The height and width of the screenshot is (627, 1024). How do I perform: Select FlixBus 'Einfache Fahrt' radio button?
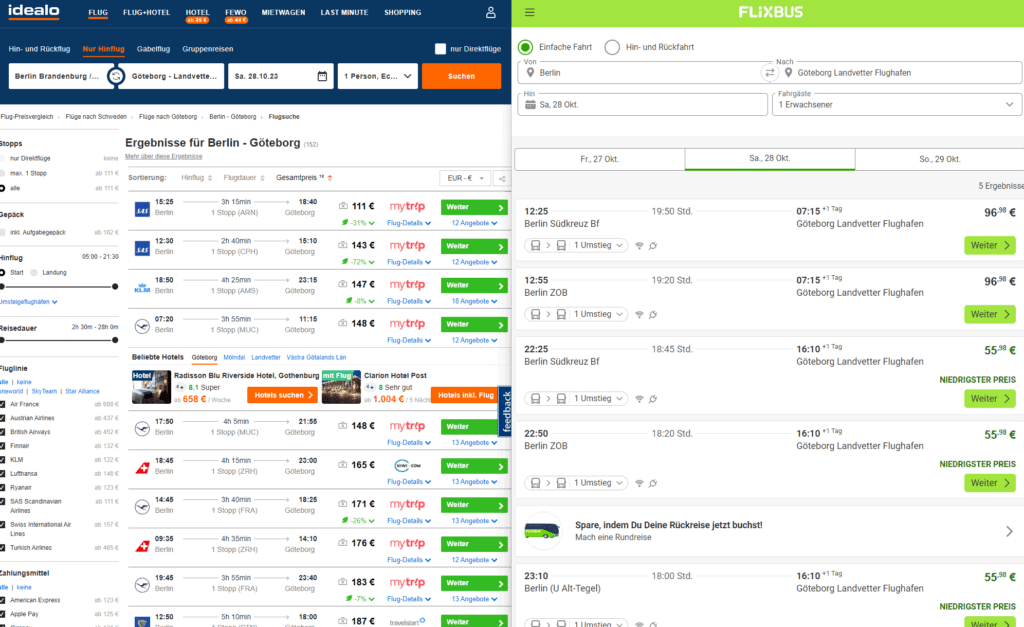click(x=526, y=47)
